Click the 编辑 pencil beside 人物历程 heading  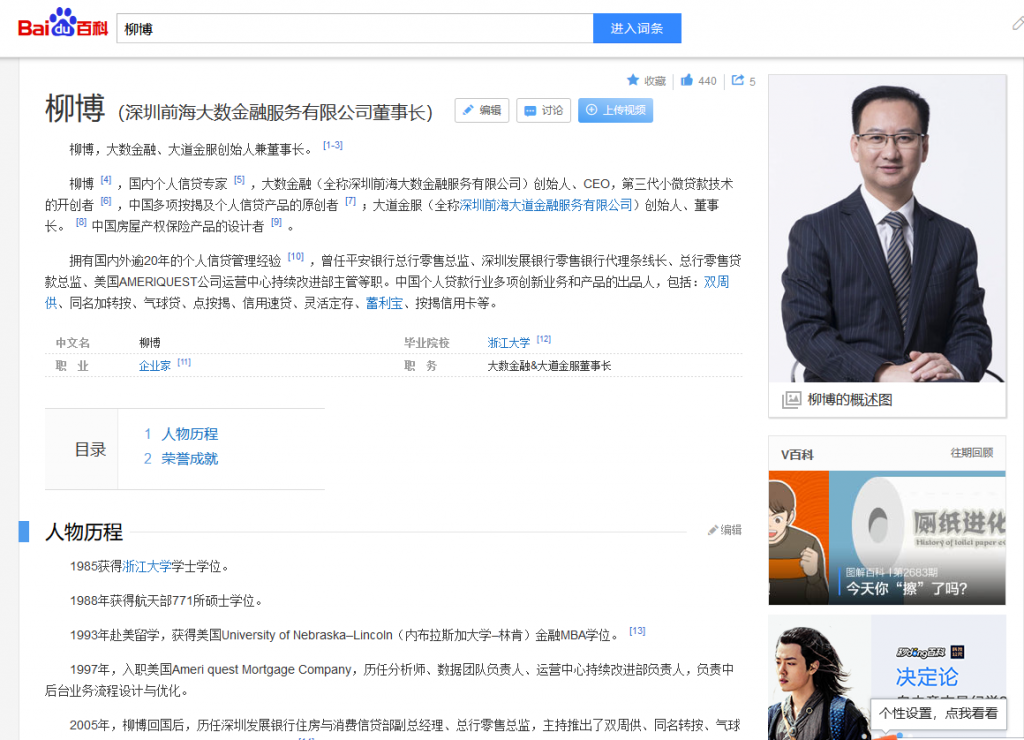pyautogui.click(x=725, y=530)
